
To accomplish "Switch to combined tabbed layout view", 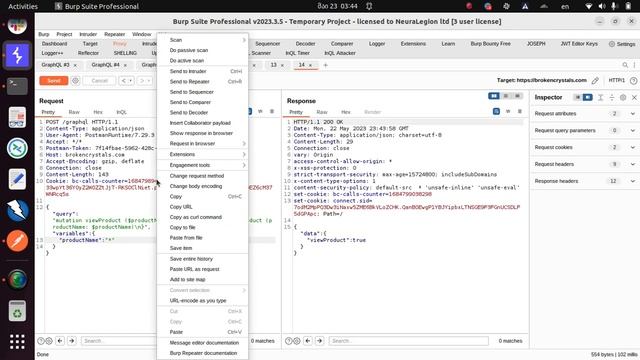I will tap(518, 96).
